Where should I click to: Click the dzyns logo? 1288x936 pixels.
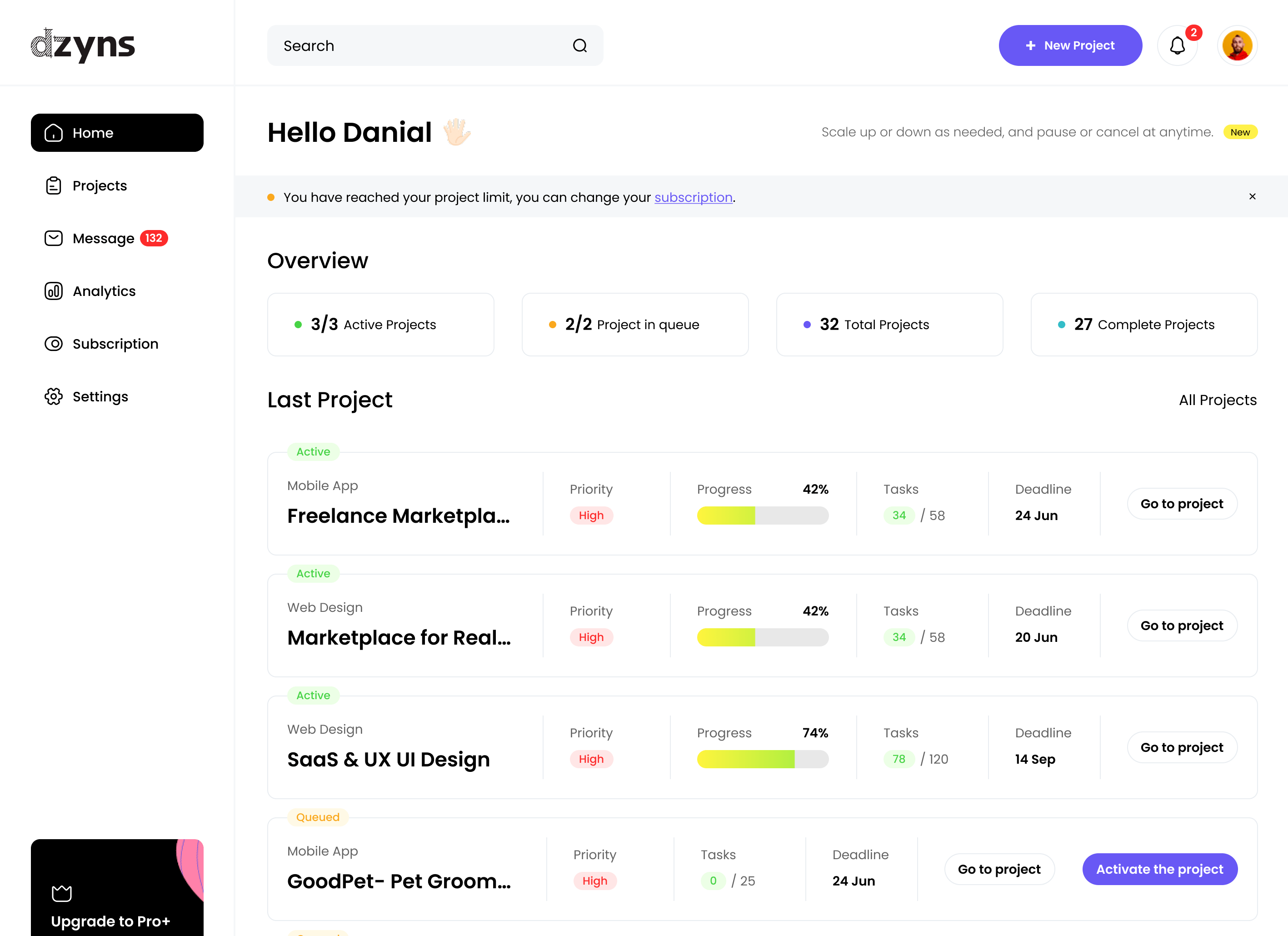point(83,45)
